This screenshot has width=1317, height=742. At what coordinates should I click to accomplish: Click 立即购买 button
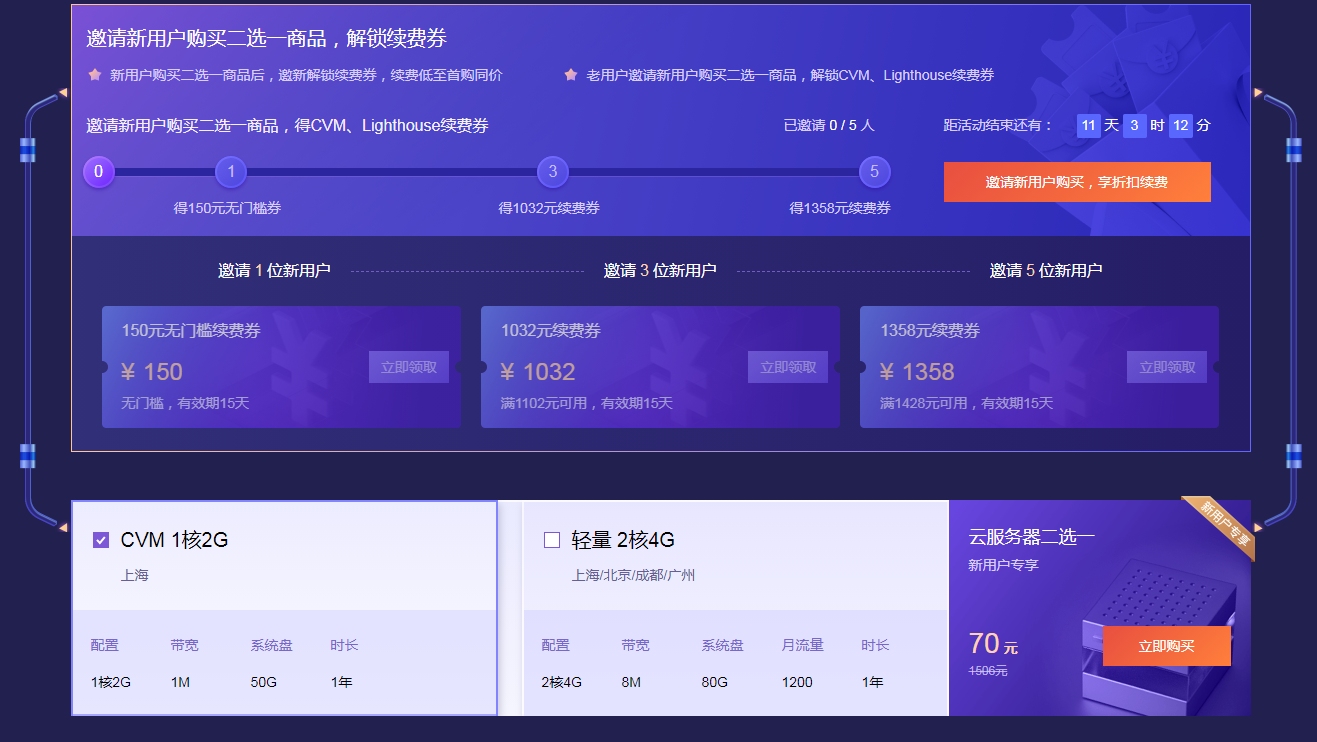1166,646
